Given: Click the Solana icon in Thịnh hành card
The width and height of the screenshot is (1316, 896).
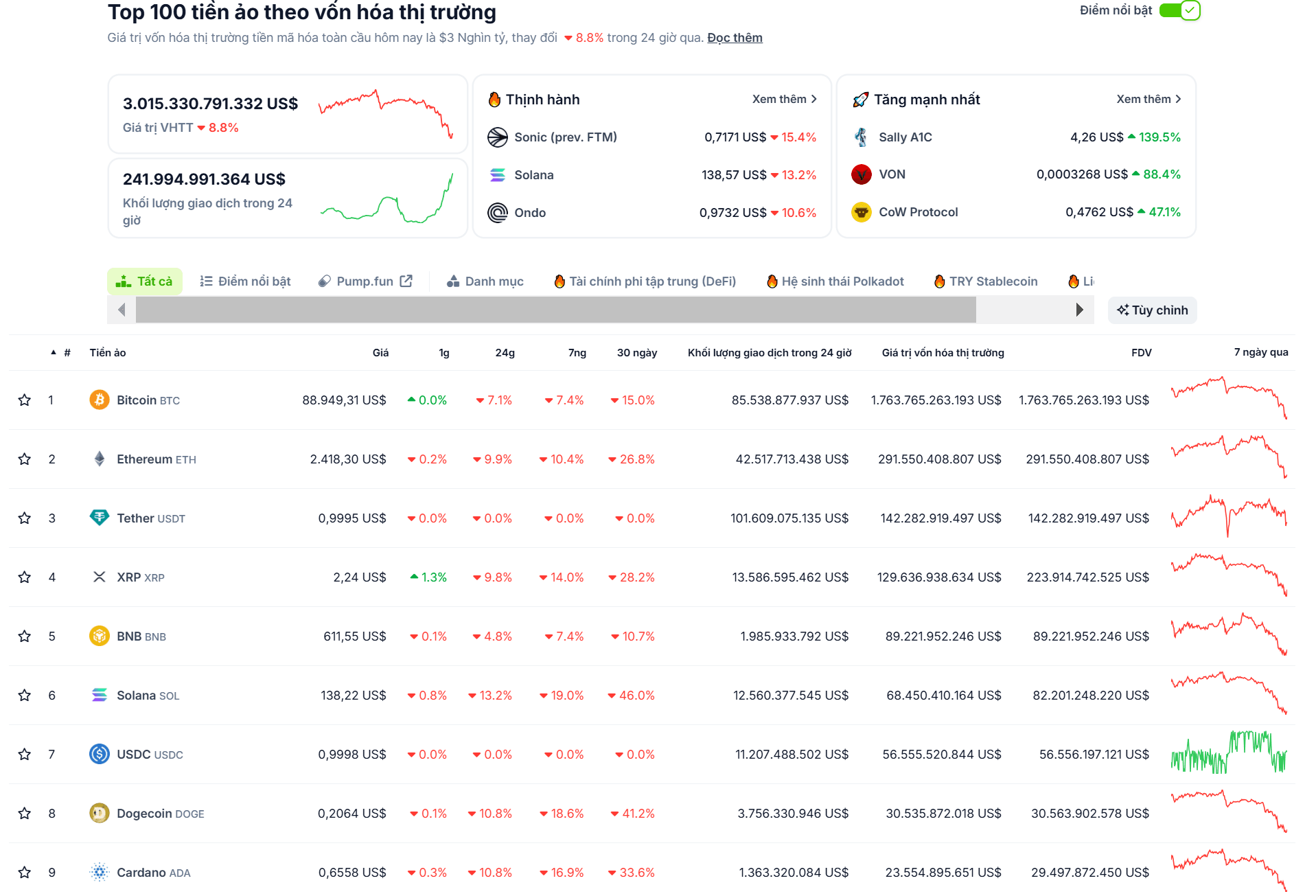Looking at the screenshot, I should (x=498, y=175).
